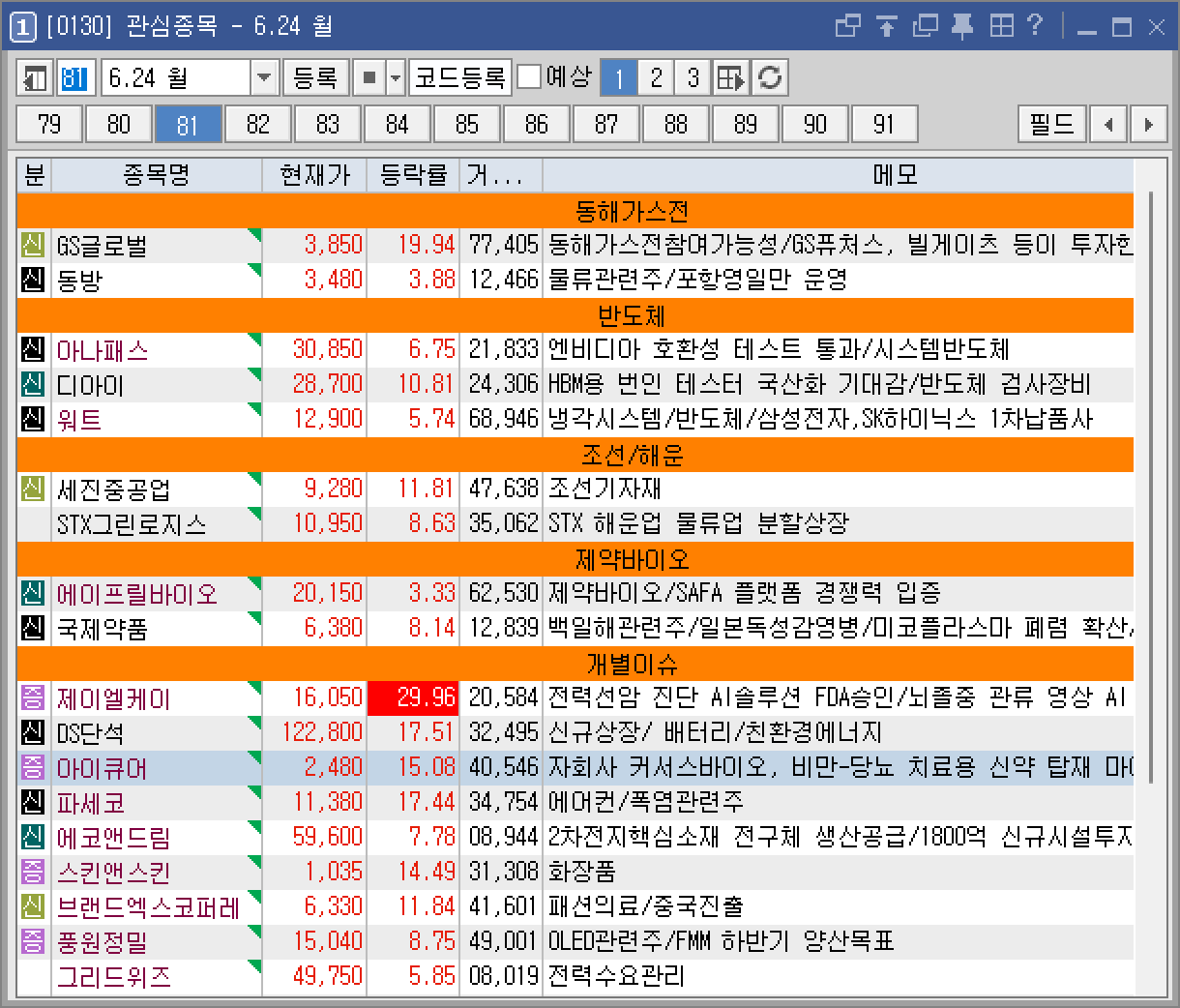Click the 신 badge beside 아나패스
Screen dimensions: 1180x1008
pos(33,349)
